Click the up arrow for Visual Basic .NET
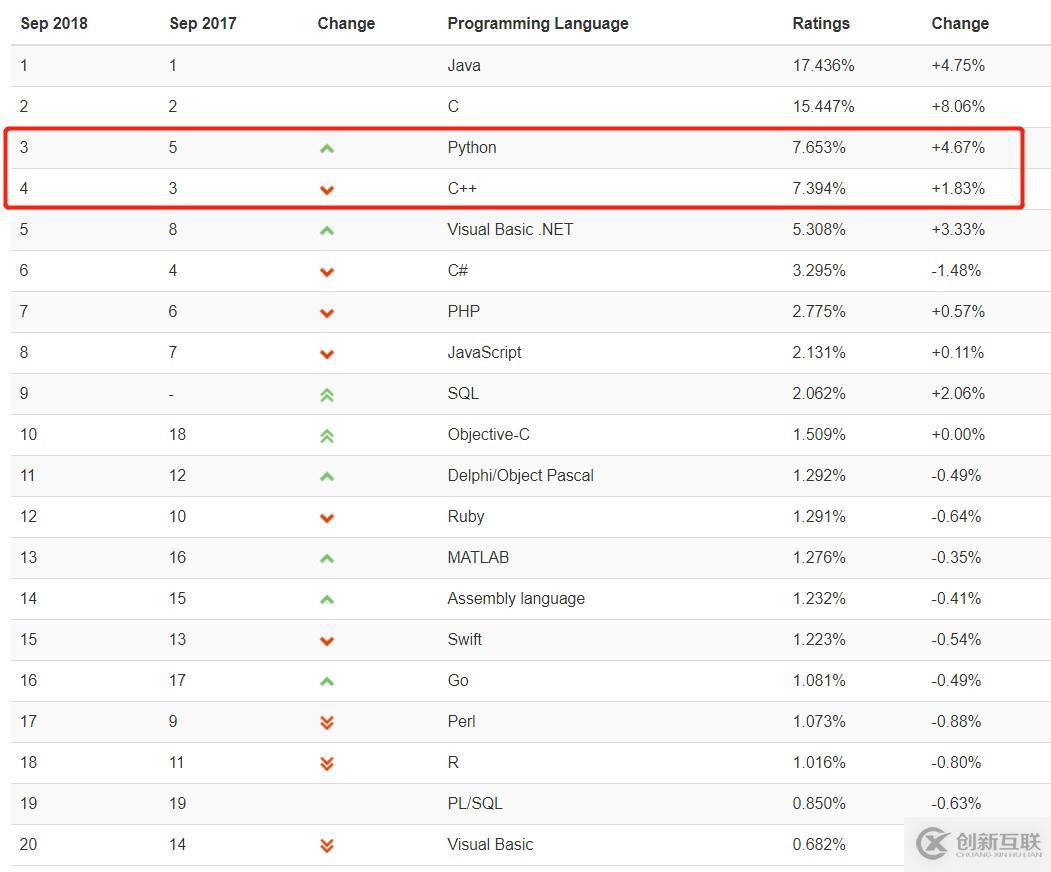 click(326, 230)
